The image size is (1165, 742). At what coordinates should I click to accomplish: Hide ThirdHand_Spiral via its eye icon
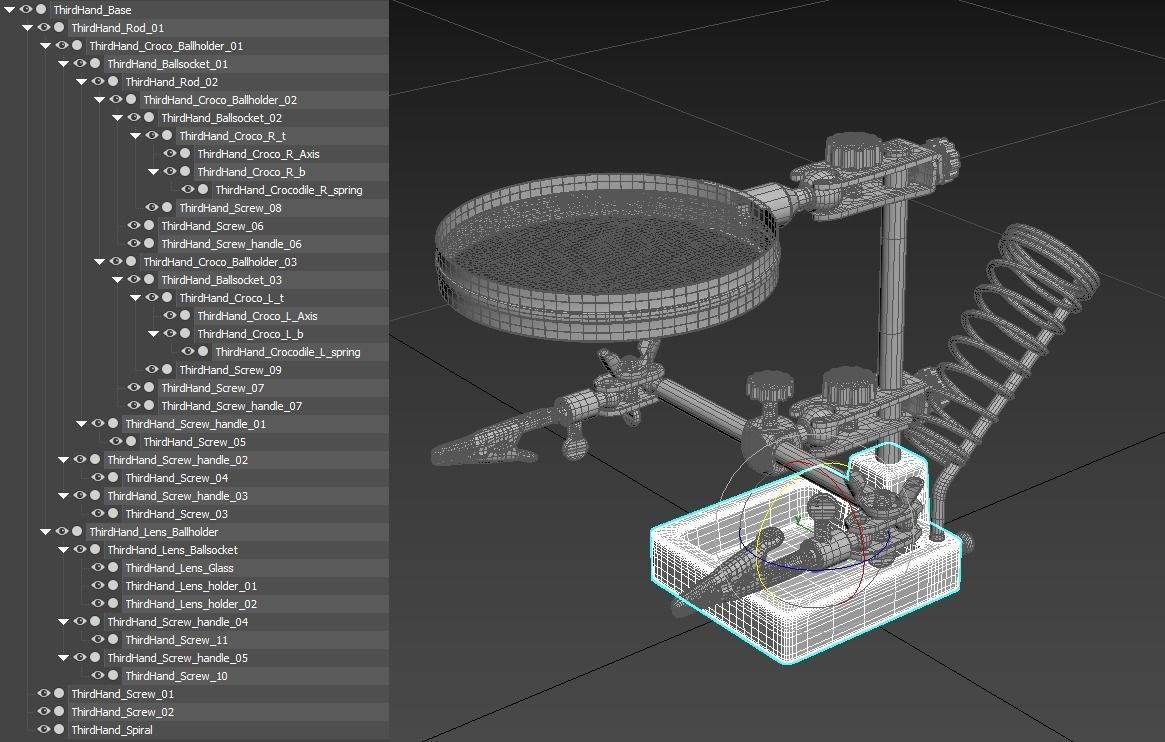point(44,729)
